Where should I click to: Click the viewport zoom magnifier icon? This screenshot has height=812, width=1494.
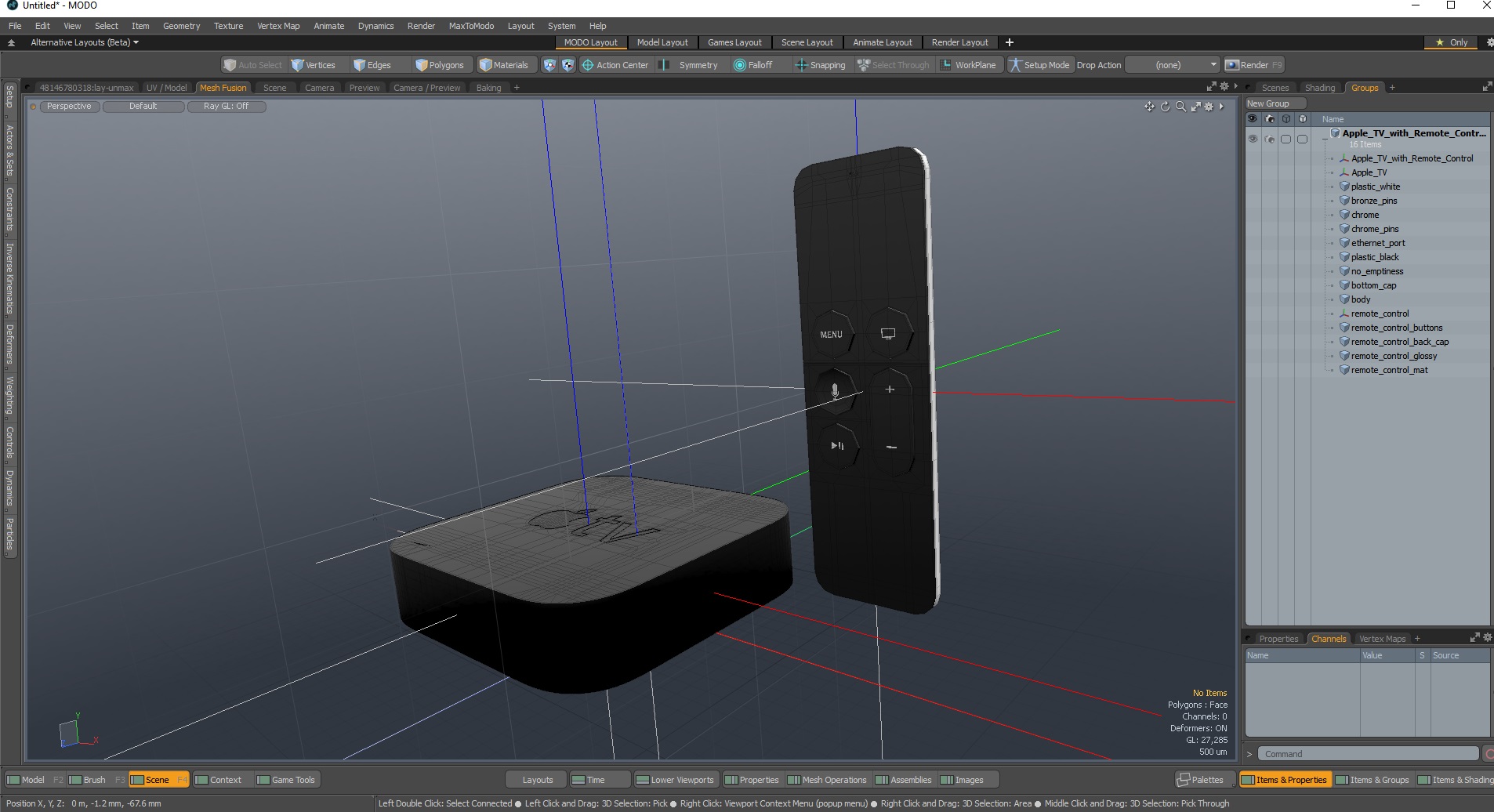[x=1180, y=107]
